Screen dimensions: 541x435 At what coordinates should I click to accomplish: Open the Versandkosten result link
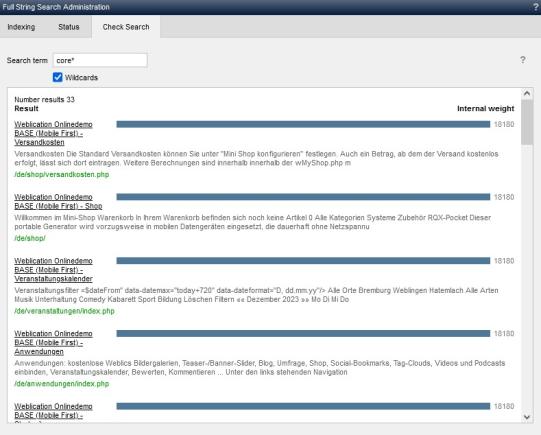[x=53, y=133]
